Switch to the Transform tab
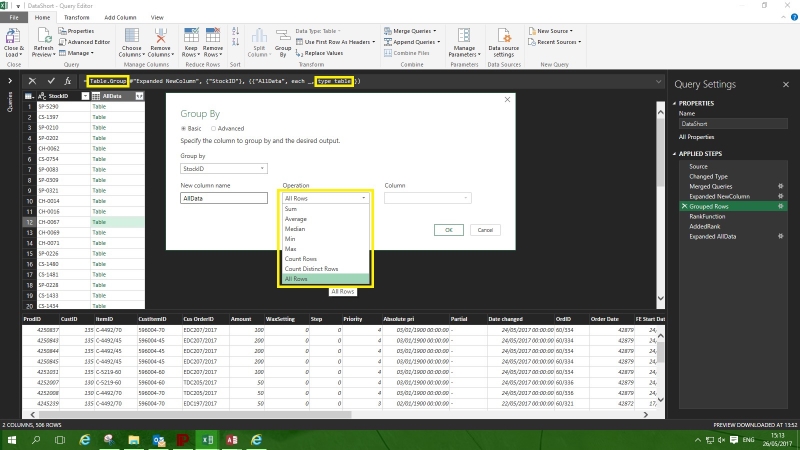The width and height of the screenshot is (800, 450). coord(75,18)
